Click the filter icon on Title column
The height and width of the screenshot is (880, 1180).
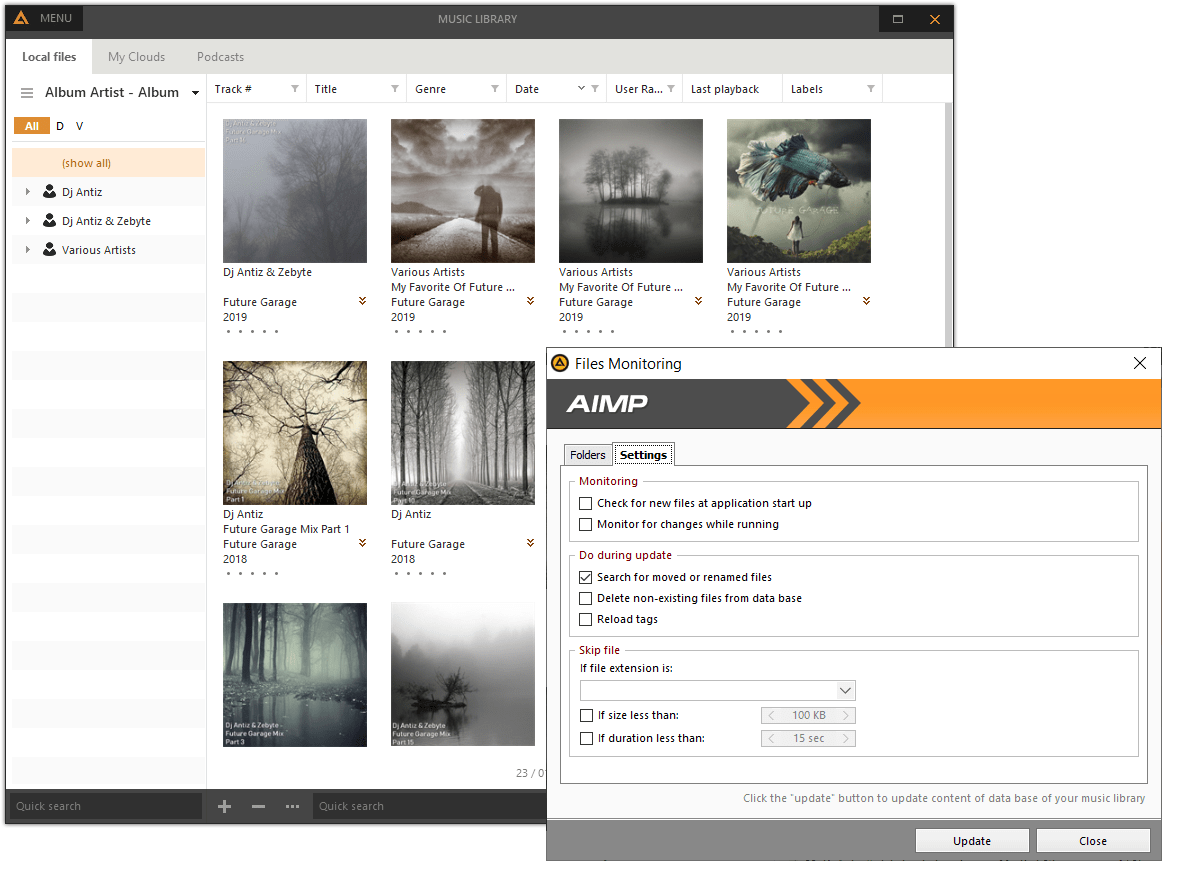click(x=395, y=89)
